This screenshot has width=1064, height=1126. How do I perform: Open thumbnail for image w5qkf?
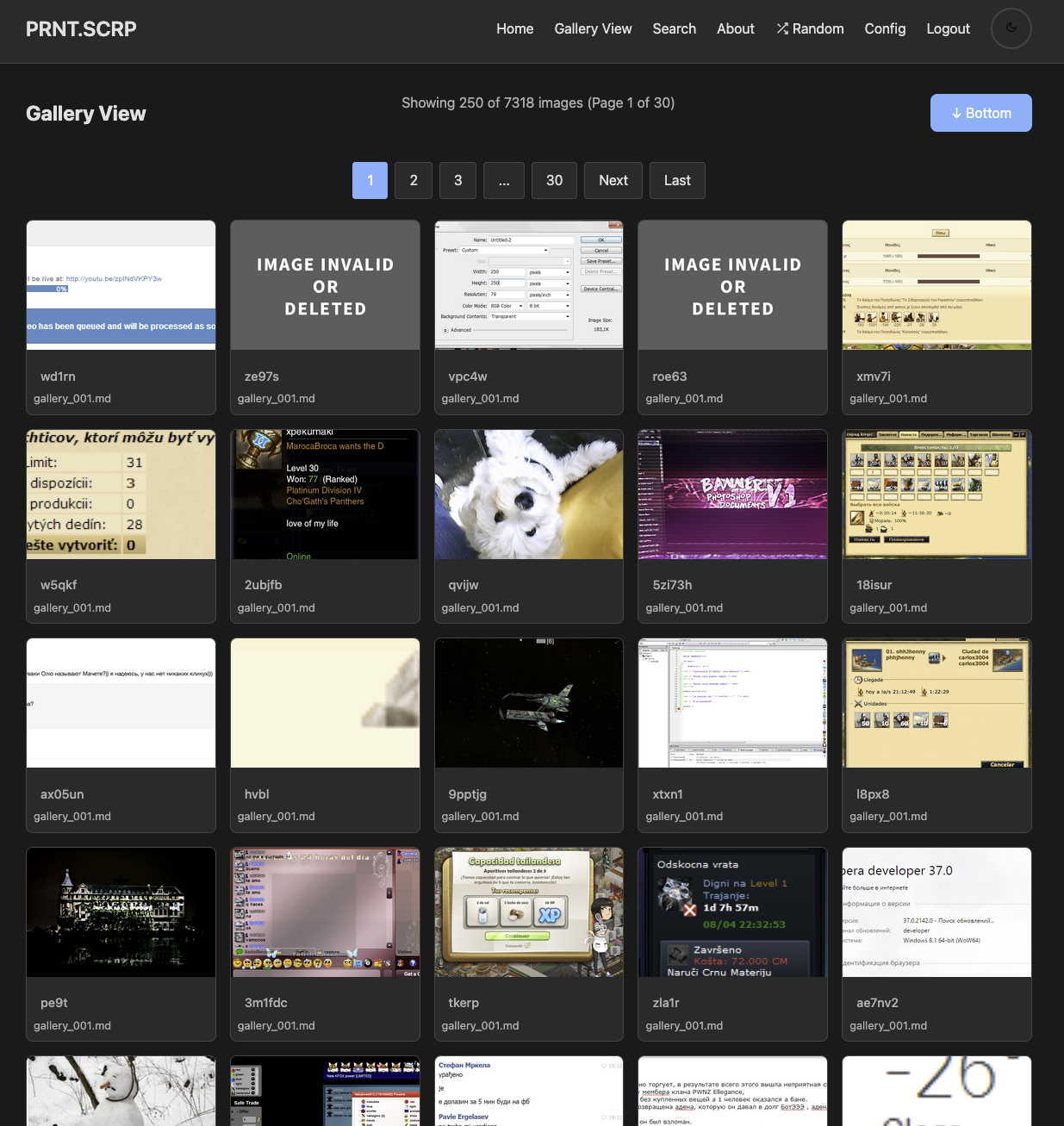[121, 495]
